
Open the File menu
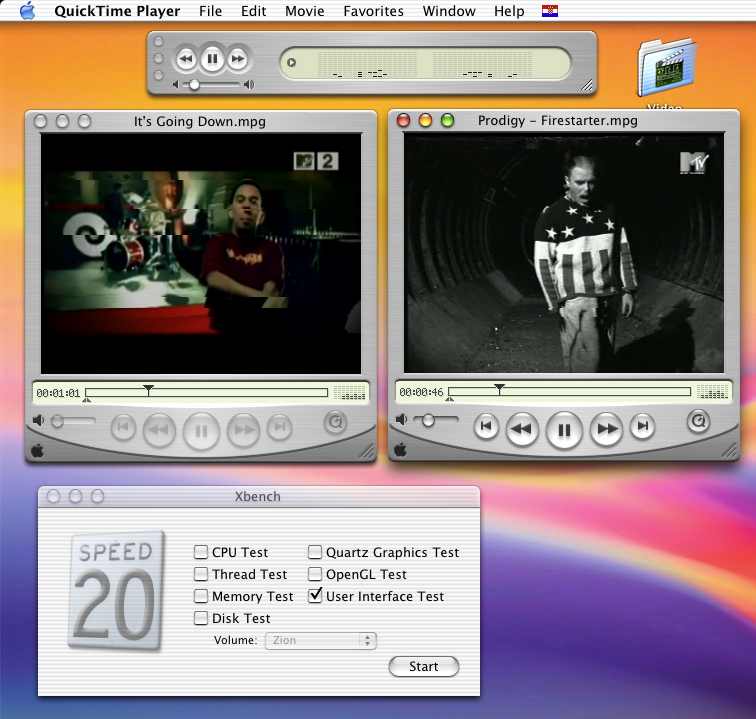[x=210, y=11]
